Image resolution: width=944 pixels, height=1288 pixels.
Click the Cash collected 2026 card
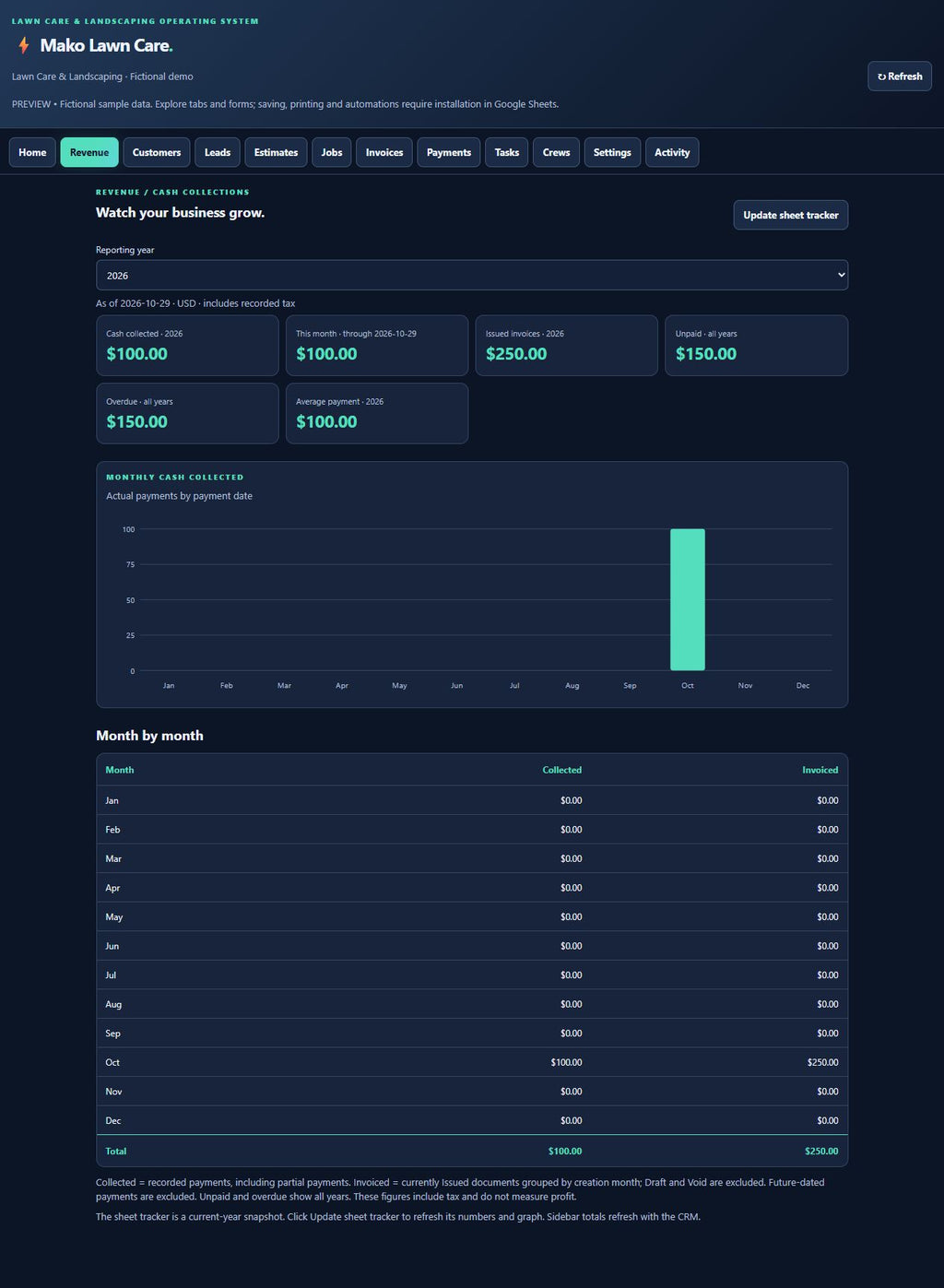pos(187,346)
